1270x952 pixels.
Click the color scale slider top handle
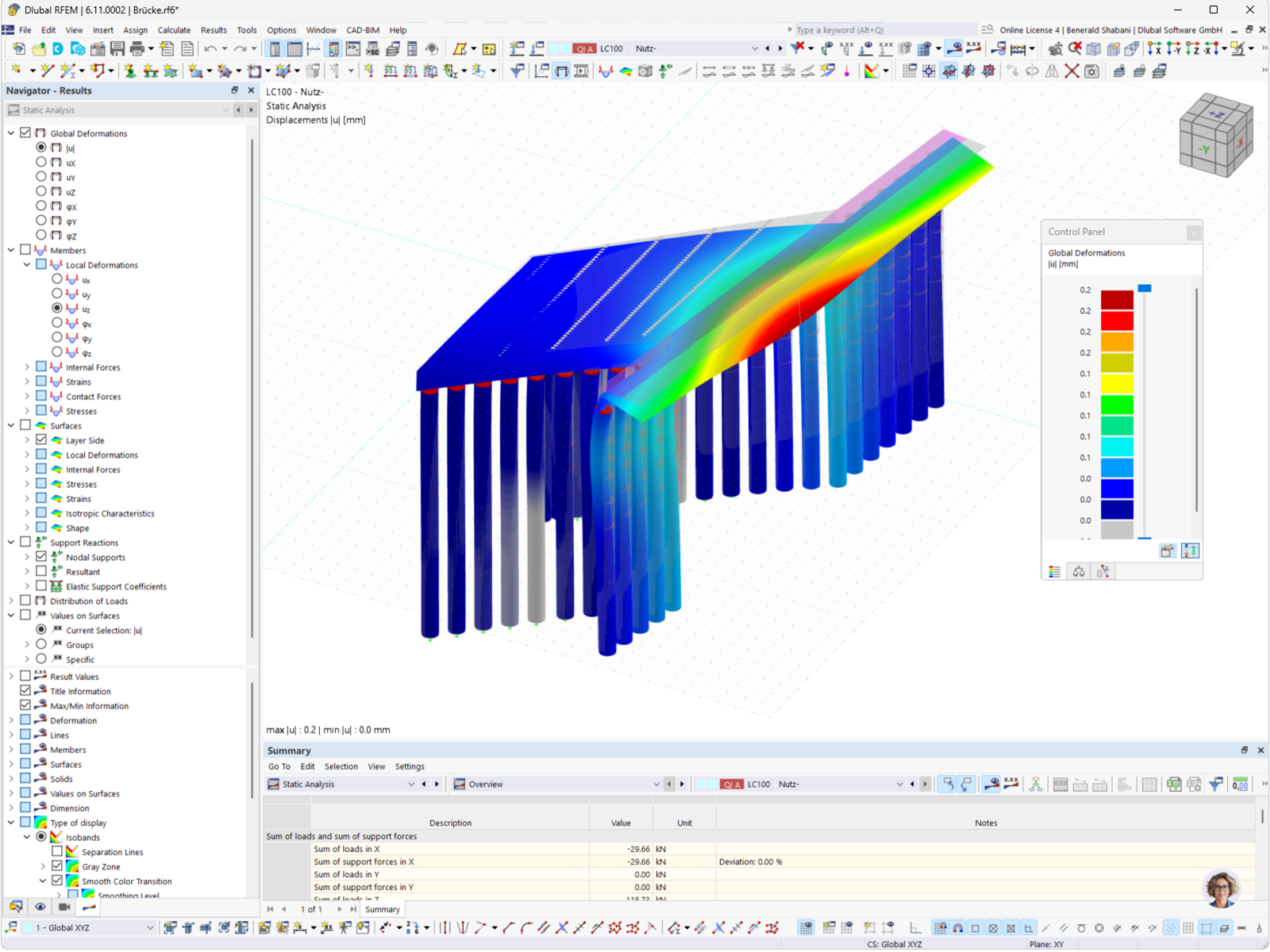[x=1145, y=289]
